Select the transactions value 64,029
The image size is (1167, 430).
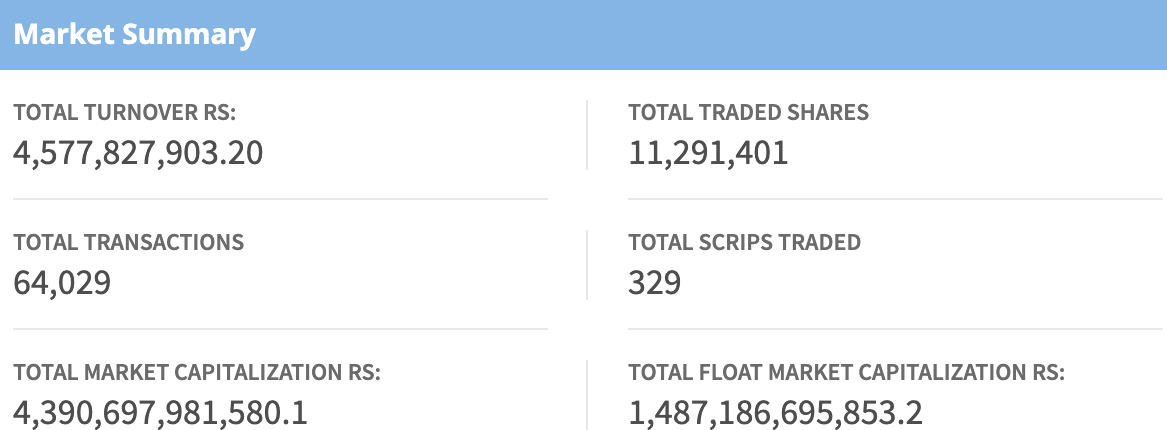(x=62, y=283)
